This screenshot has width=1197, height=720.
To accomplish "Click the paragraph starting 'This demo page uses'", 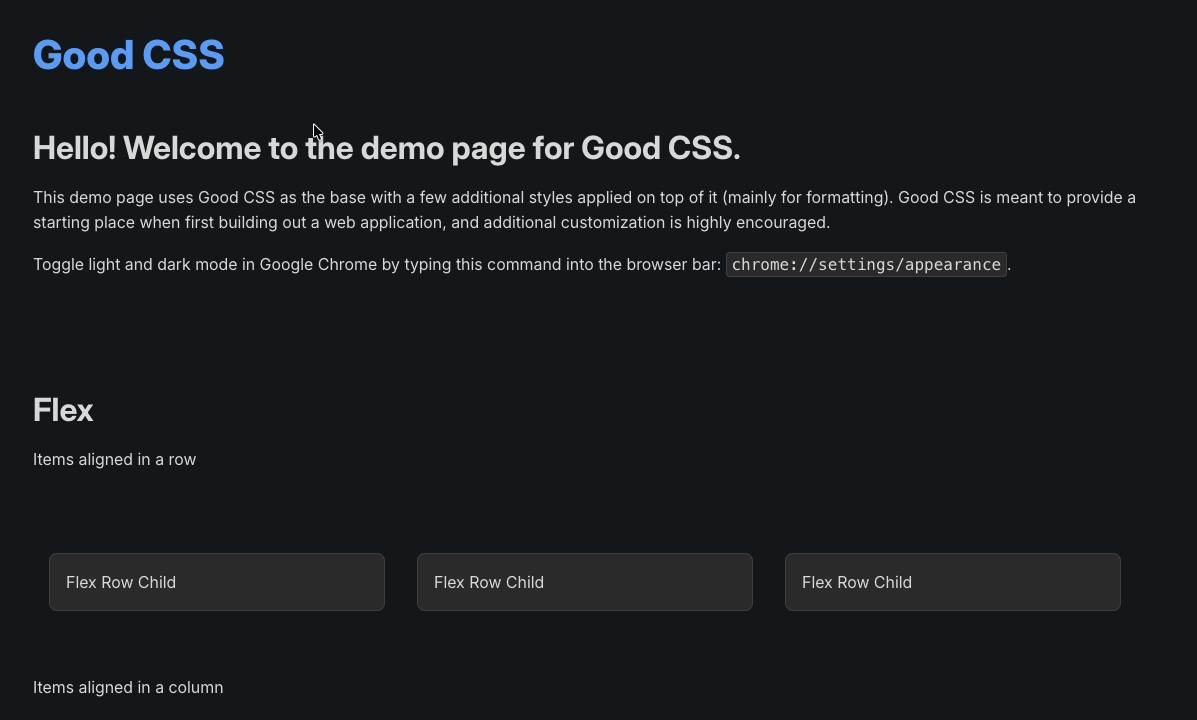I will 584,210.
